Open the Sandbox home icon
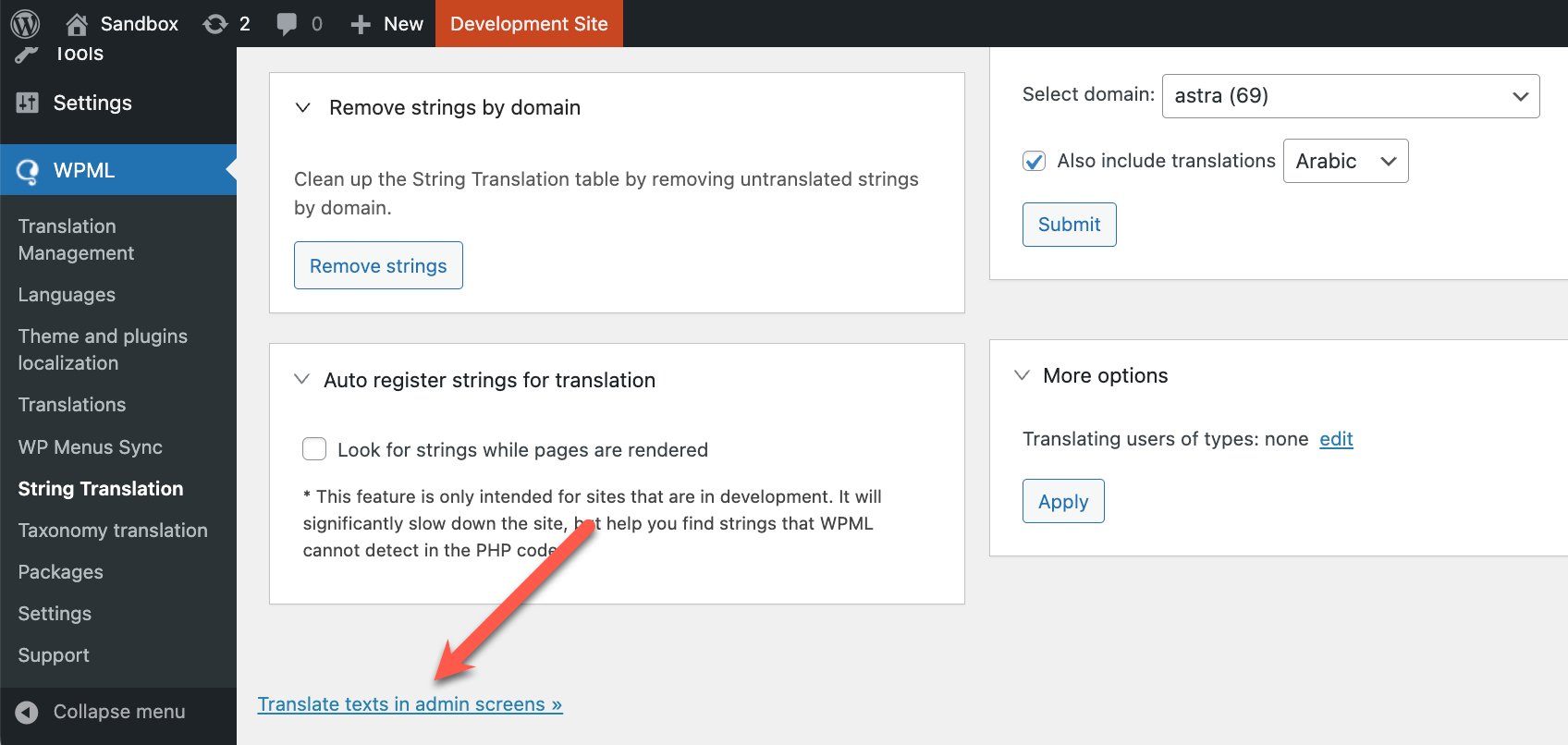The height and width of the screenshot is (745, 1568). (x=77, y=23)
